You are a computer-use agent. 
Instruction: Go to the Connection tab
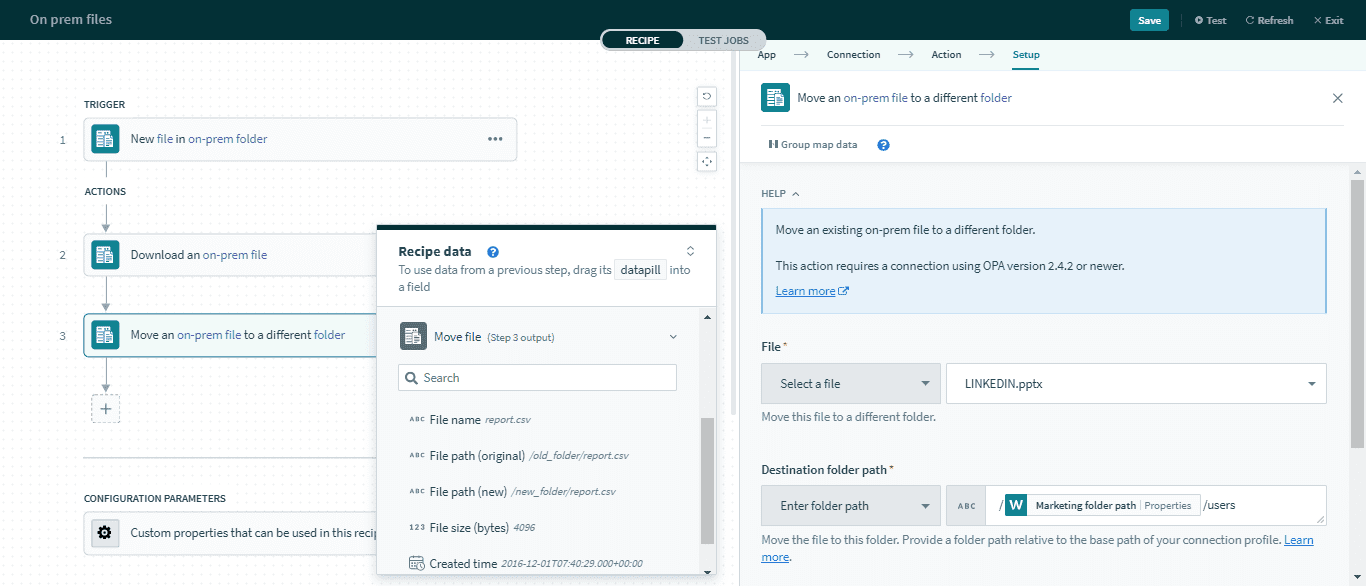pos(853,55)
